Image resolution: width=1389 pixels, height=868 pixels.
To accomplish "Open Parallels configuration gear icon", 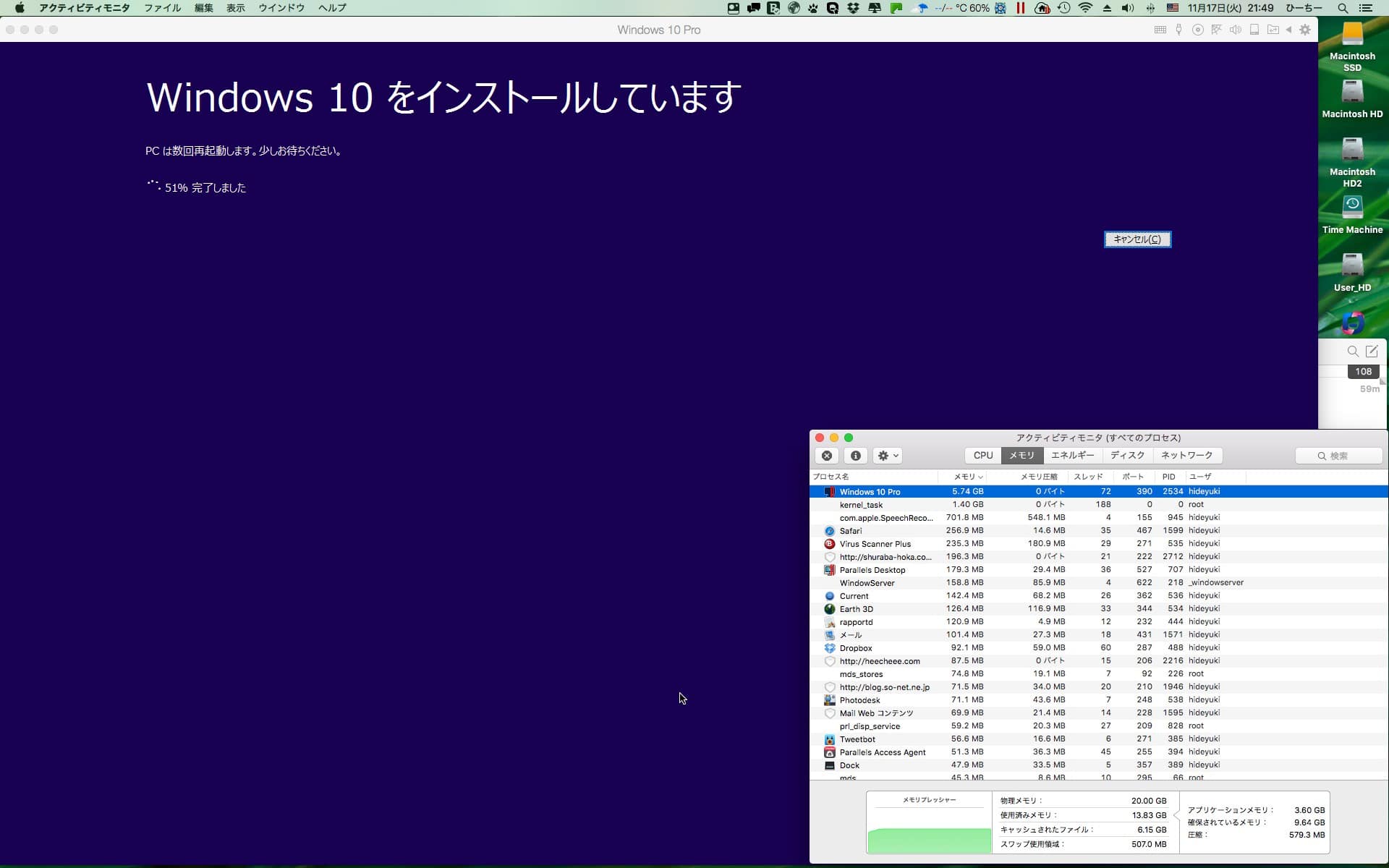I will tap(1305, 30).
